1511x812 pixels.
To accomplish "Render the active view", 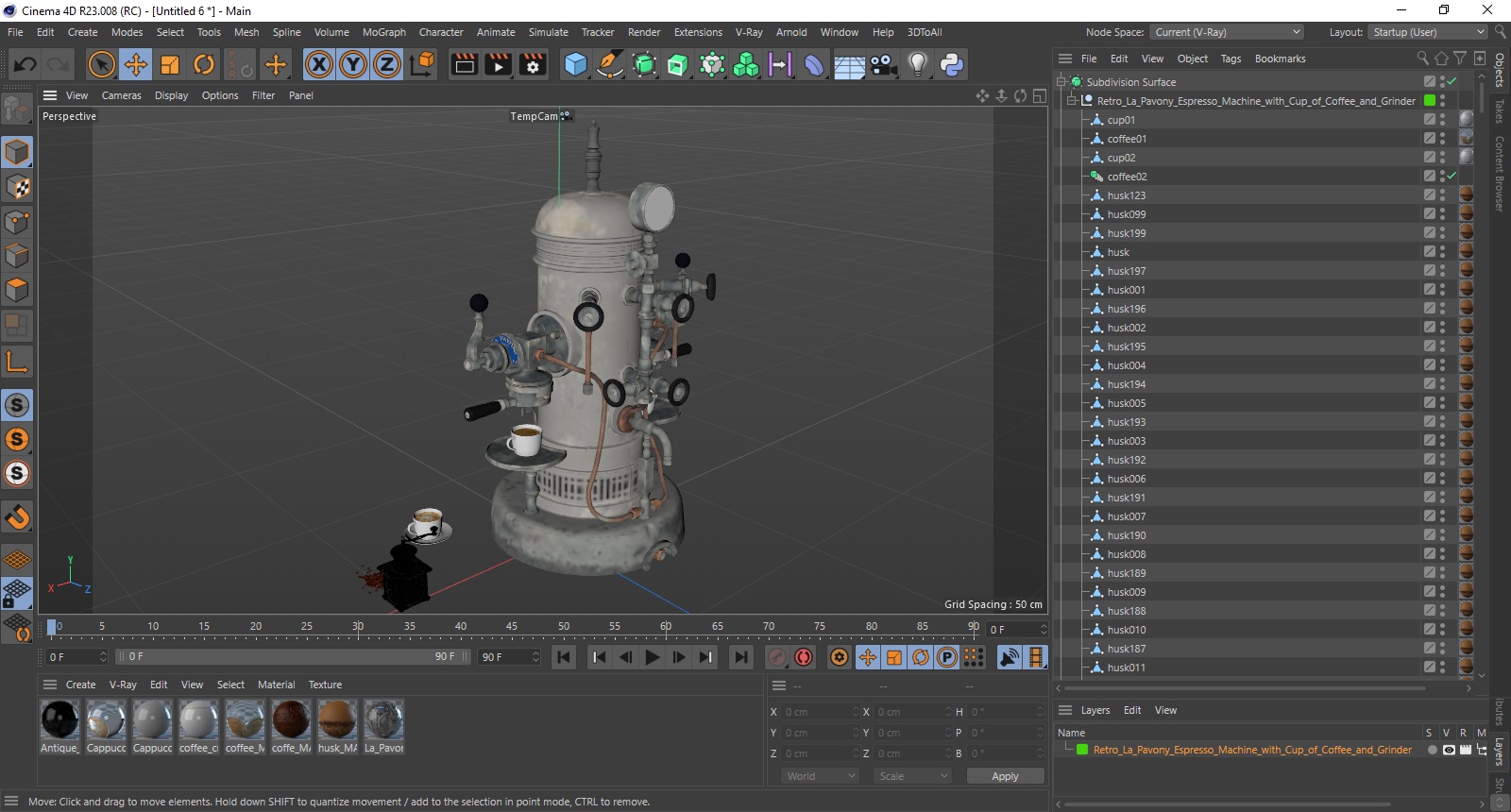I will point(465,64).
